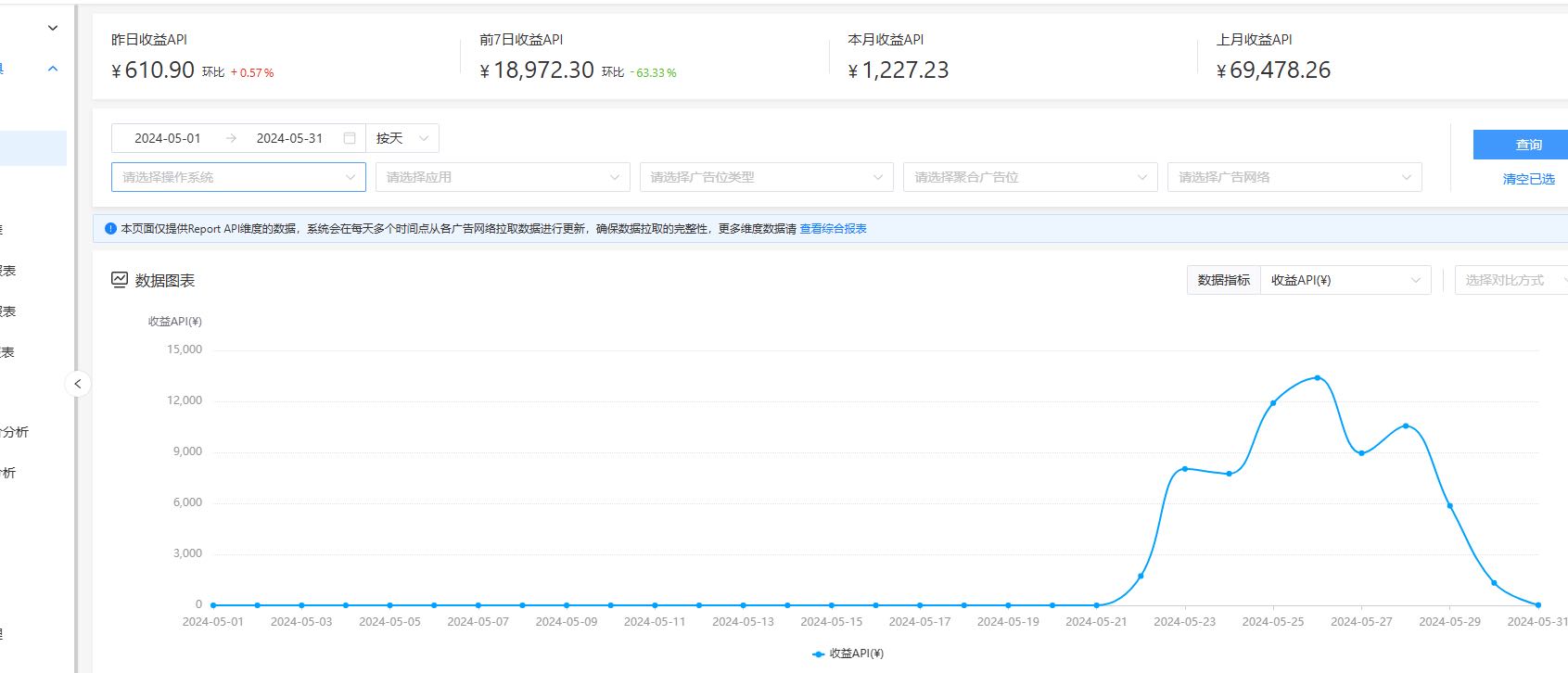Click the 2024-05-09 x-axis label

567,622
